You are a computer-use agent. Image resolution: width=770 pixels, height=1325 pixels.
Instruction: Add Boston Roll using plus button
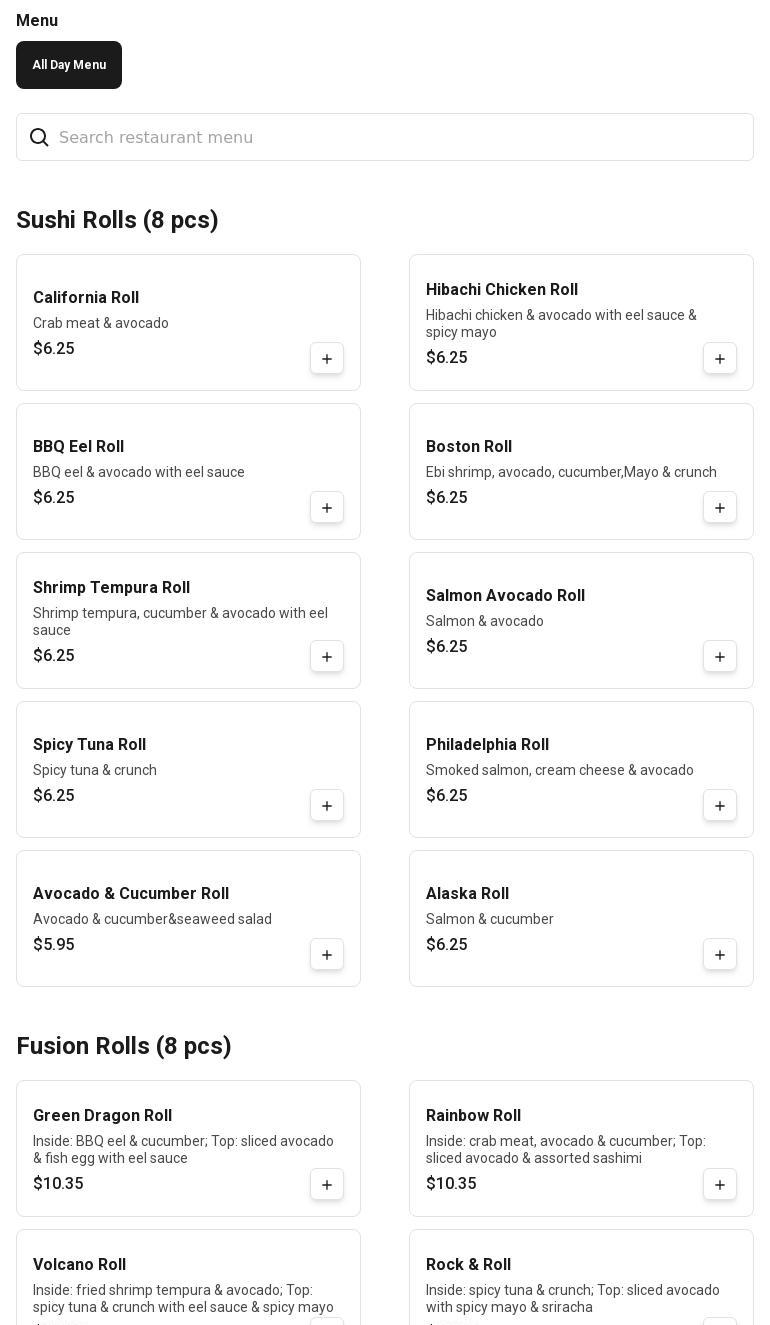720,508
